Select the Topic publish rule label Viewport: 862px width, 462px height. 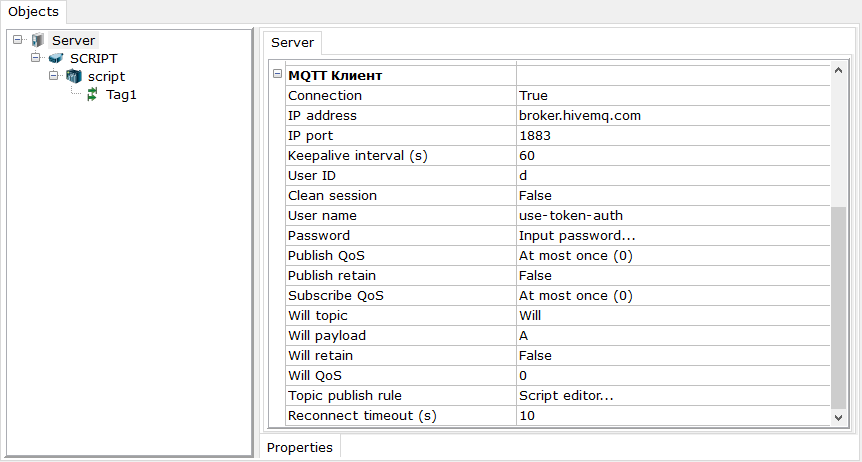[x=345, y=395]
